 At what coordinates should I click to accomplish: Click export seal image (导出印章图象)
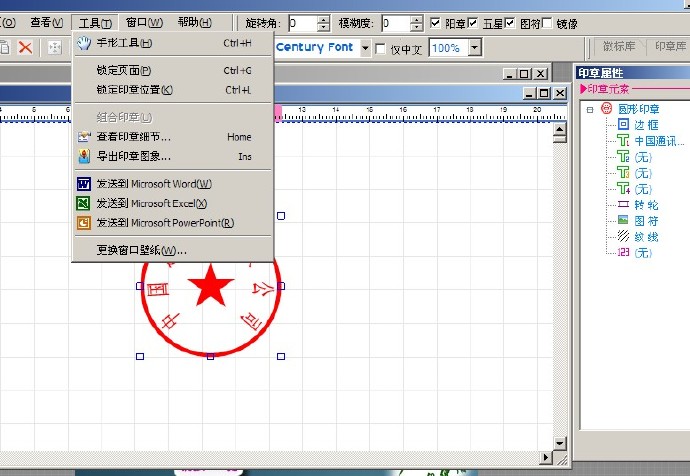click(x=133, y=157)
